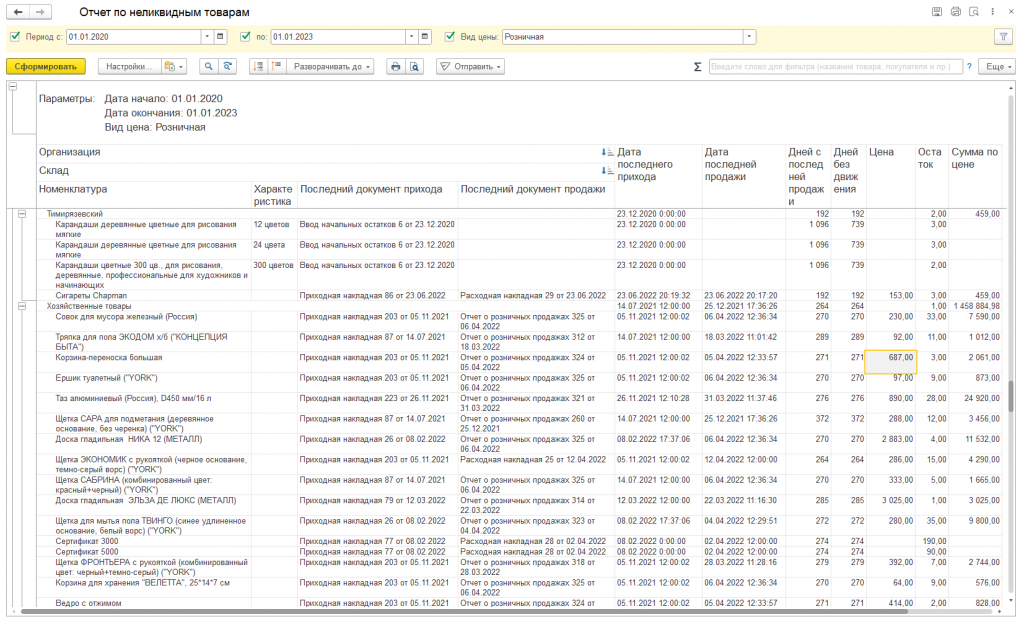
Task: Uncheck the 'Вид цены' checkbox
Action: coord(450,37)
